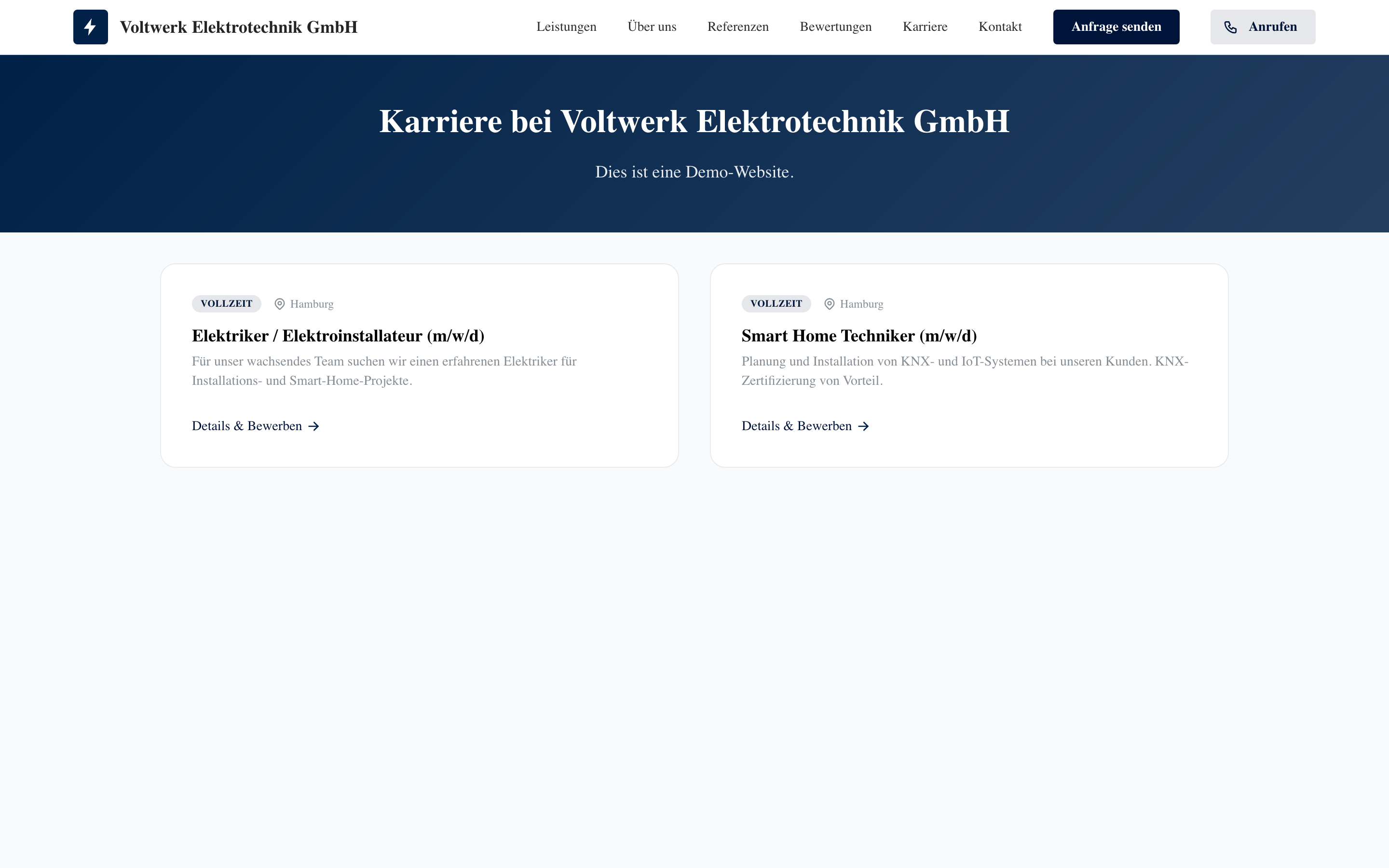
Task: Click the Elektriker / Elektroinstallateur job title
Action: (x=338, y=336)
